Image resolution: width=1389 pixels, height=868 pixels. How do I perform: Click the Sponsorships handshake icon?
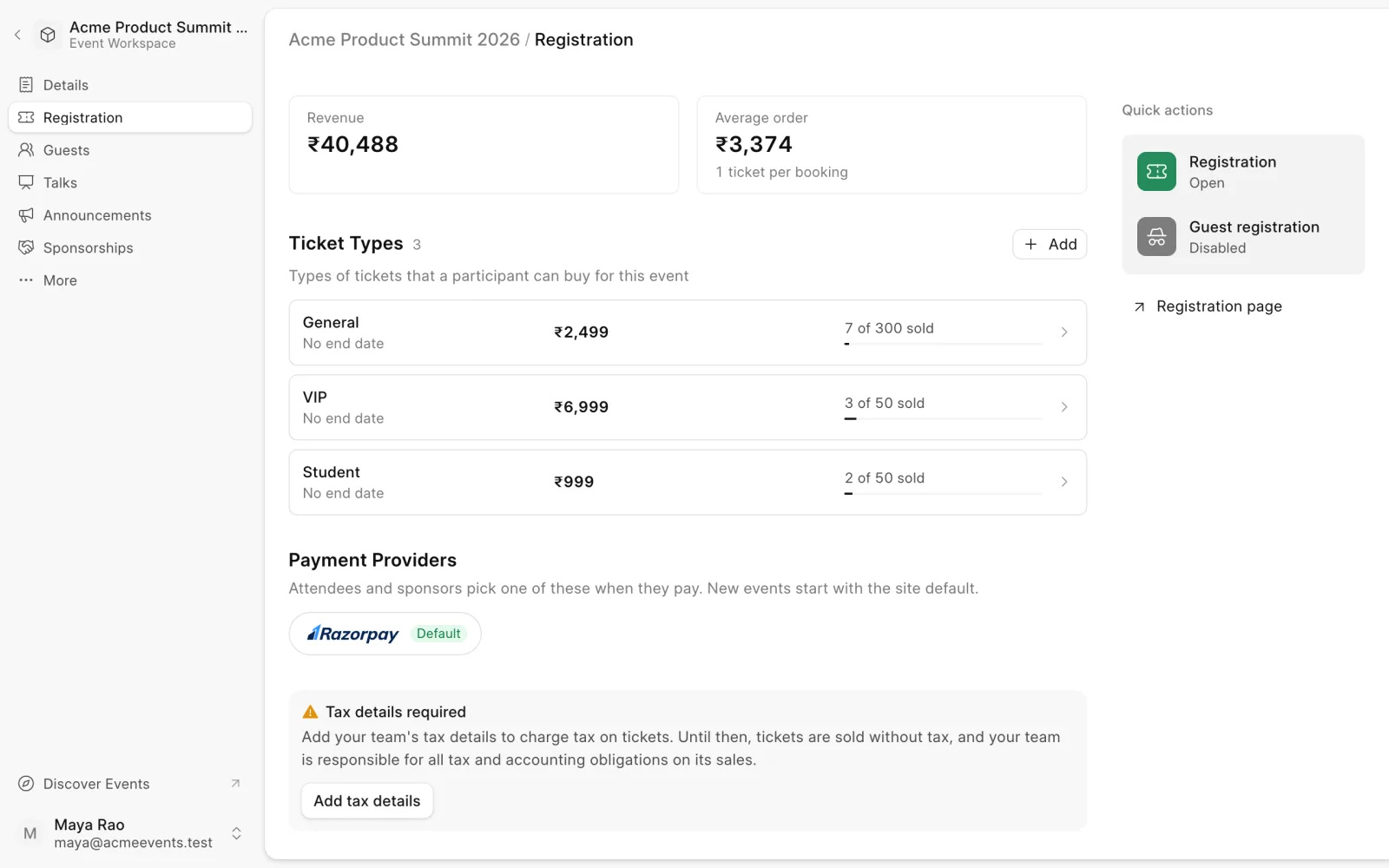pos(26,247)
